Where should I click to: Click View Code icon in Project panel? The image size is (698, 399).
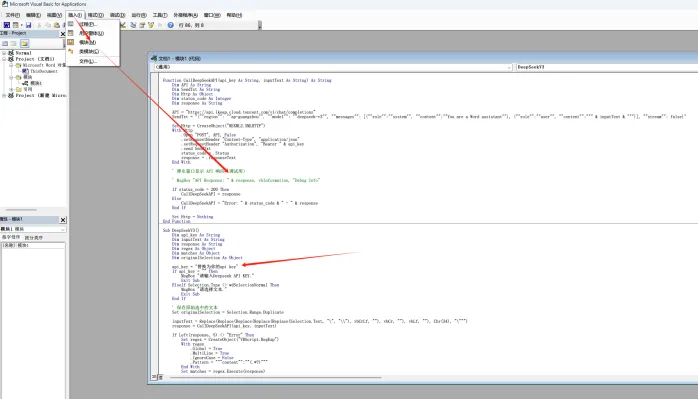[5, 43]
